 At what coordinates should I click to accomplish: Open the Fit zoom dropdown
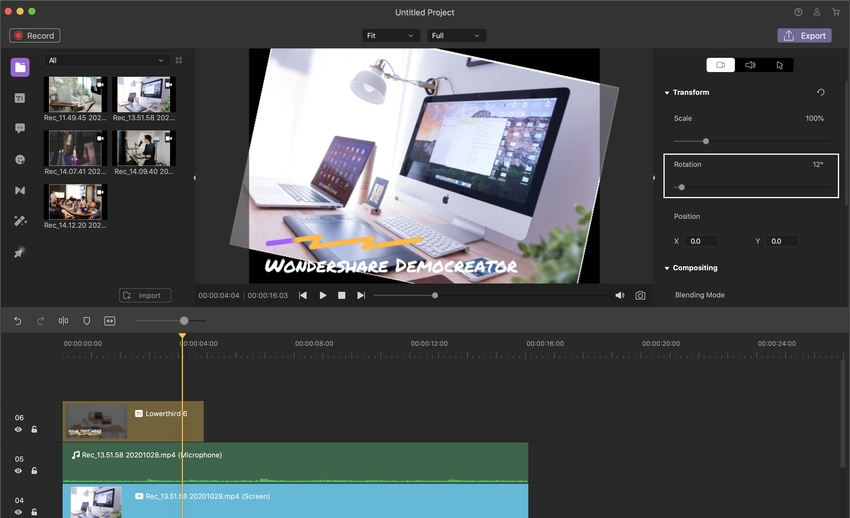pyautogui.click(x=390, y=36)
